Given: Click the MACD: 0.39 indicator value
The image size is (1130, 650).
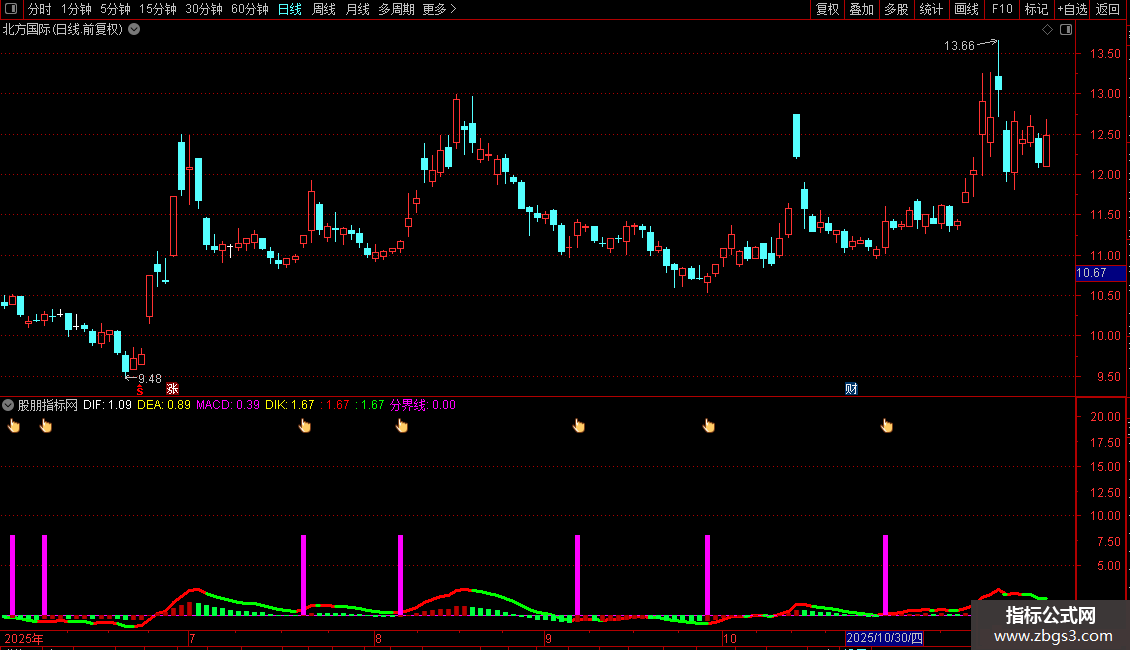Looking at the screenshot, I should point(228,405).
